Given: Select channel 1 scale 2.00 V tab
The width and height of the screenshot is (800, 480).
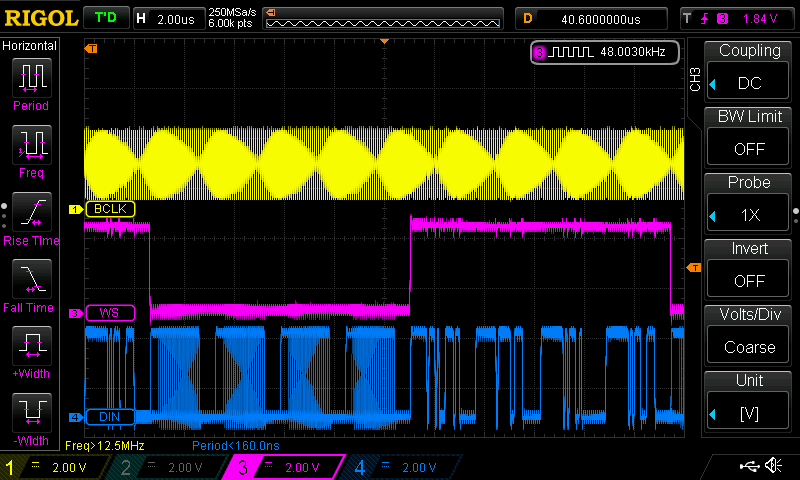Looking at the screenshot, I should (x=55, y=467).
